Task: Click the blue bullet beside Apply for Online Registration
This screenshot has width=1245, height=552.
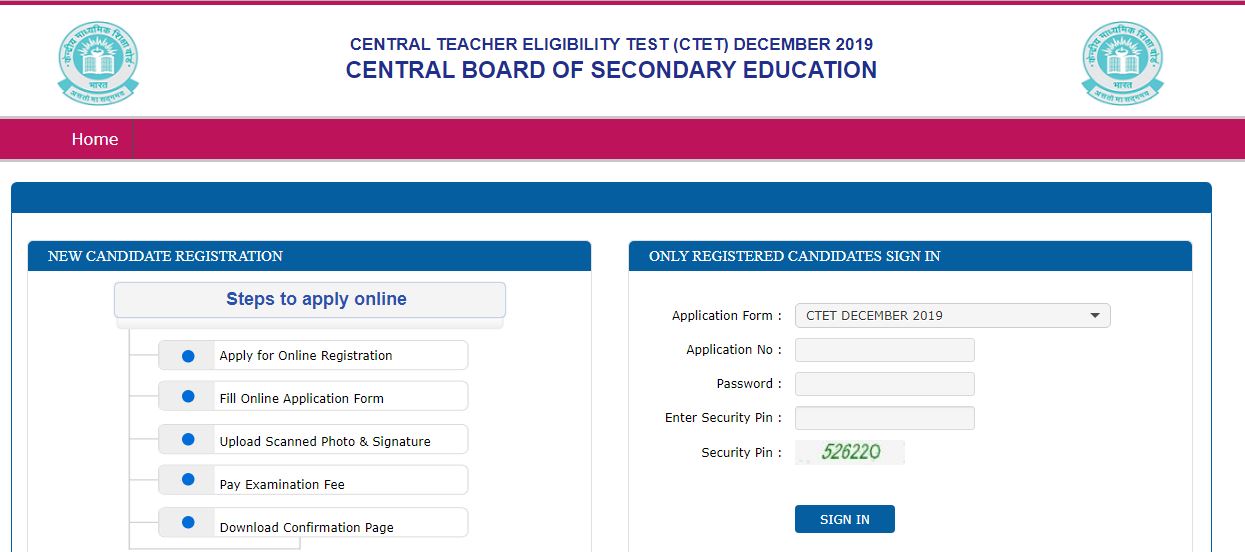Action: tap(187, 355)
